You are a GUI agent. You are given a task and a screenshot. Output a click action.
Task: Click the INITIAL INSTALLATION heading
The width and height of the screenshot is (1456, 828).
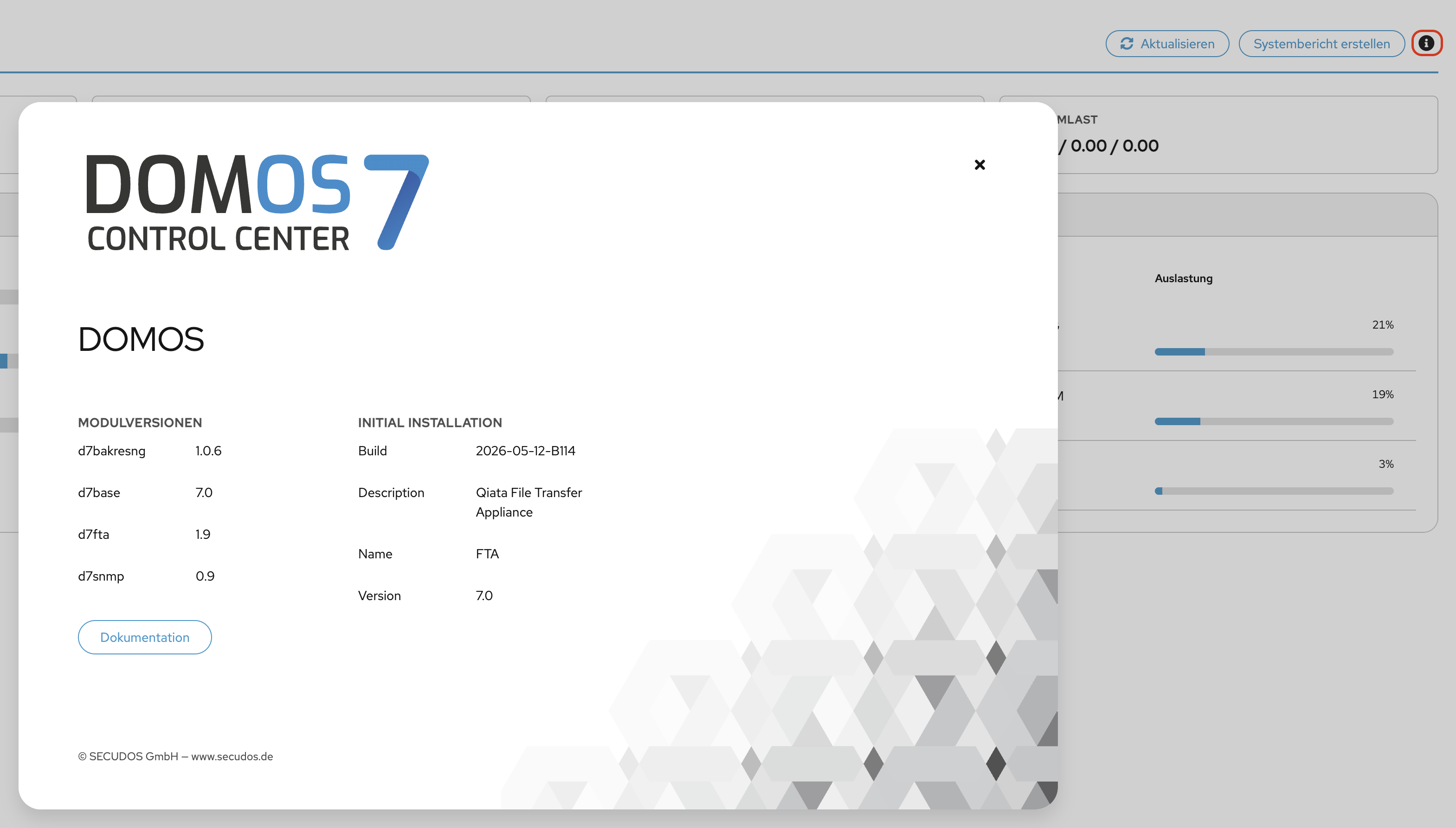(430, 422)
